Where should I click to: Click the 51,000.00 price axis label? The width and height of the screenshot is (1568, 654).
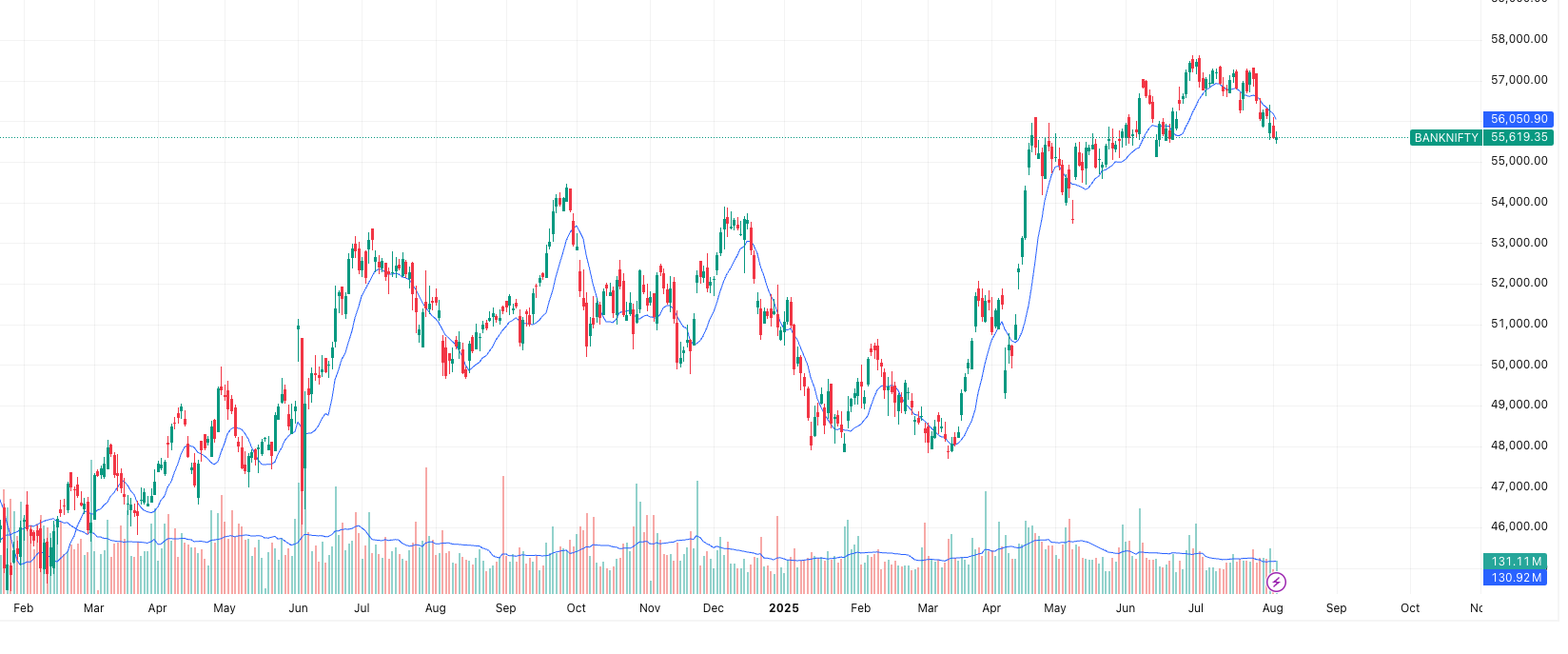coord(1519,324)
